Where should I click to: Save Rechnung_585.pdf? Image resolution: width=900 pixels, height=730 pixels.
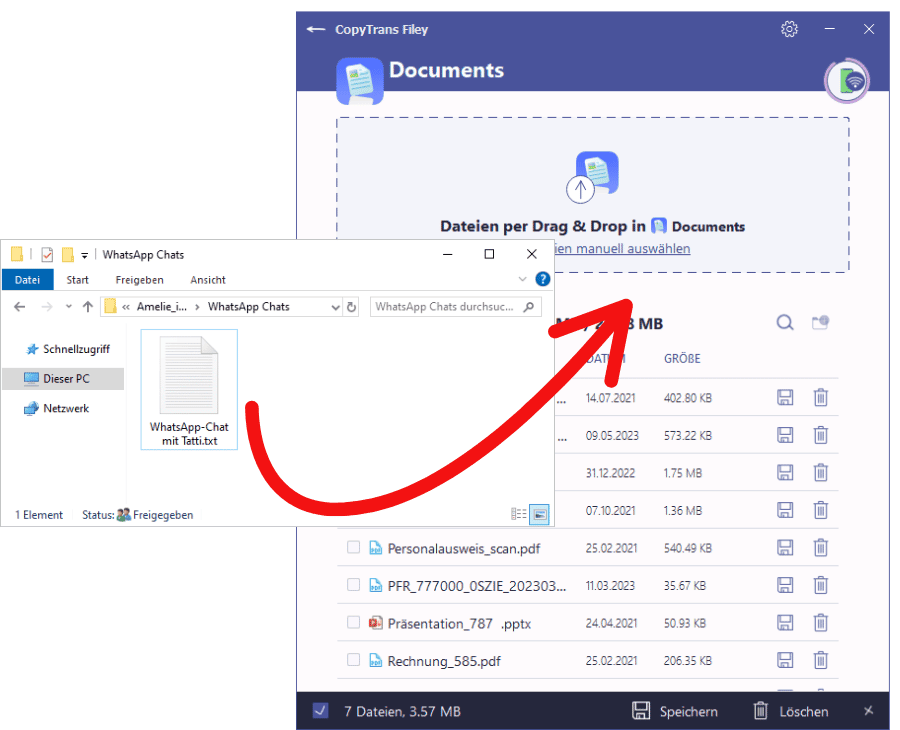(x=785, y=661)
